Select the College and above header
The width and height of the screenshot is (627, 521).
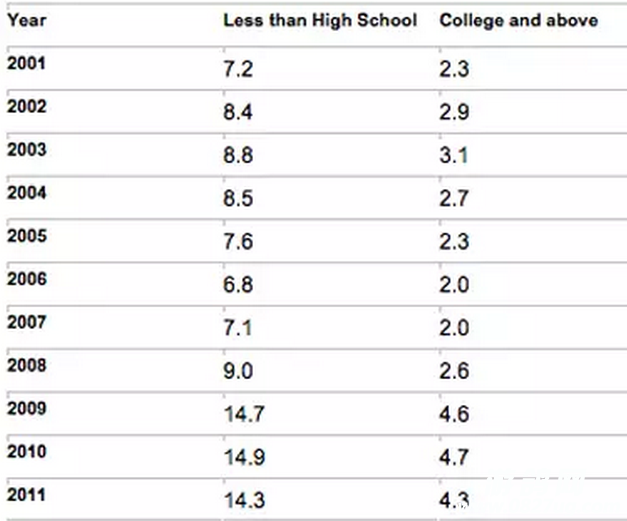pyautogui.click(x=519, y=20)
